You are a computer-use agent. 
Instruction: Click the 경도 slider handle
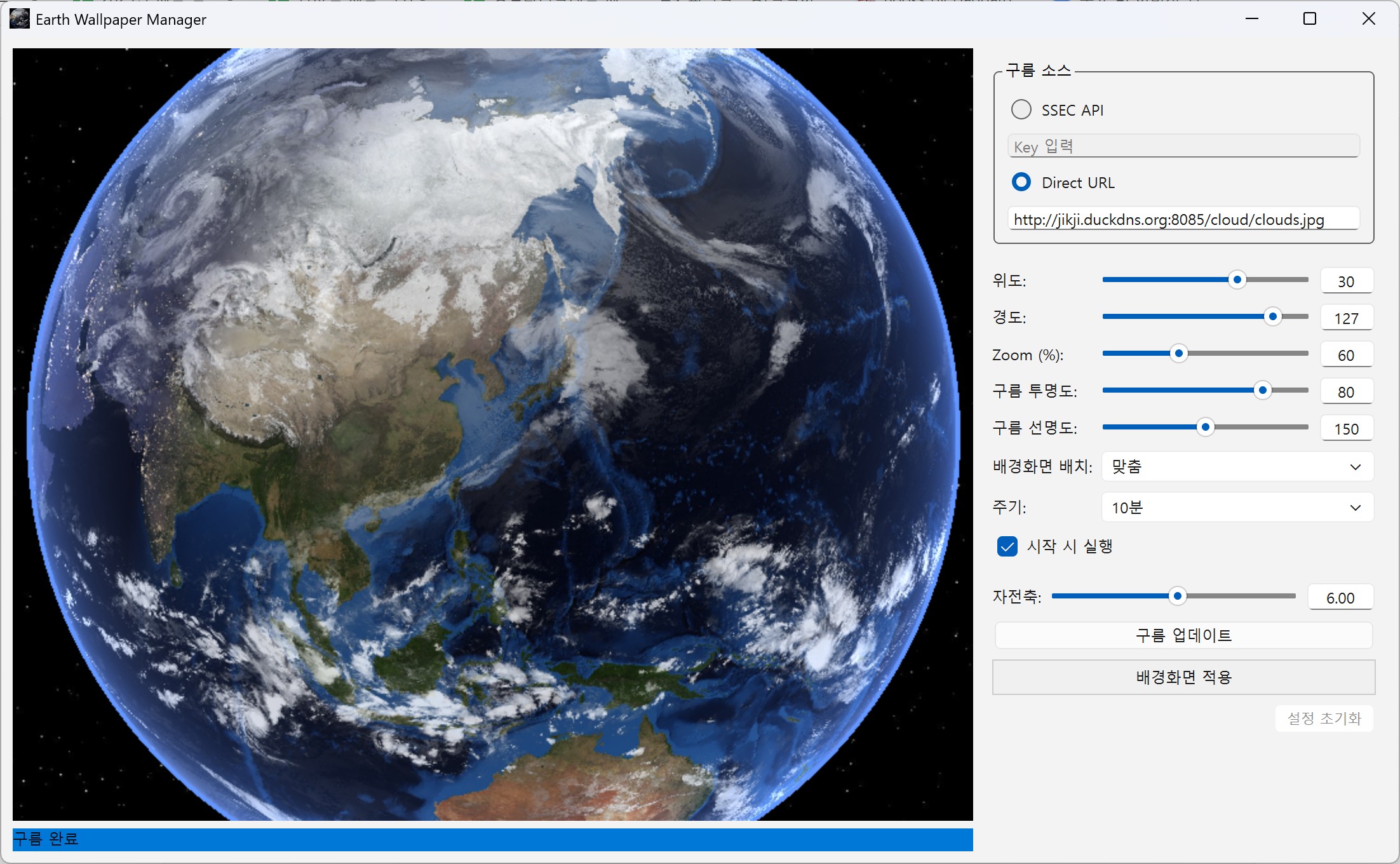tap(1272, 316)
